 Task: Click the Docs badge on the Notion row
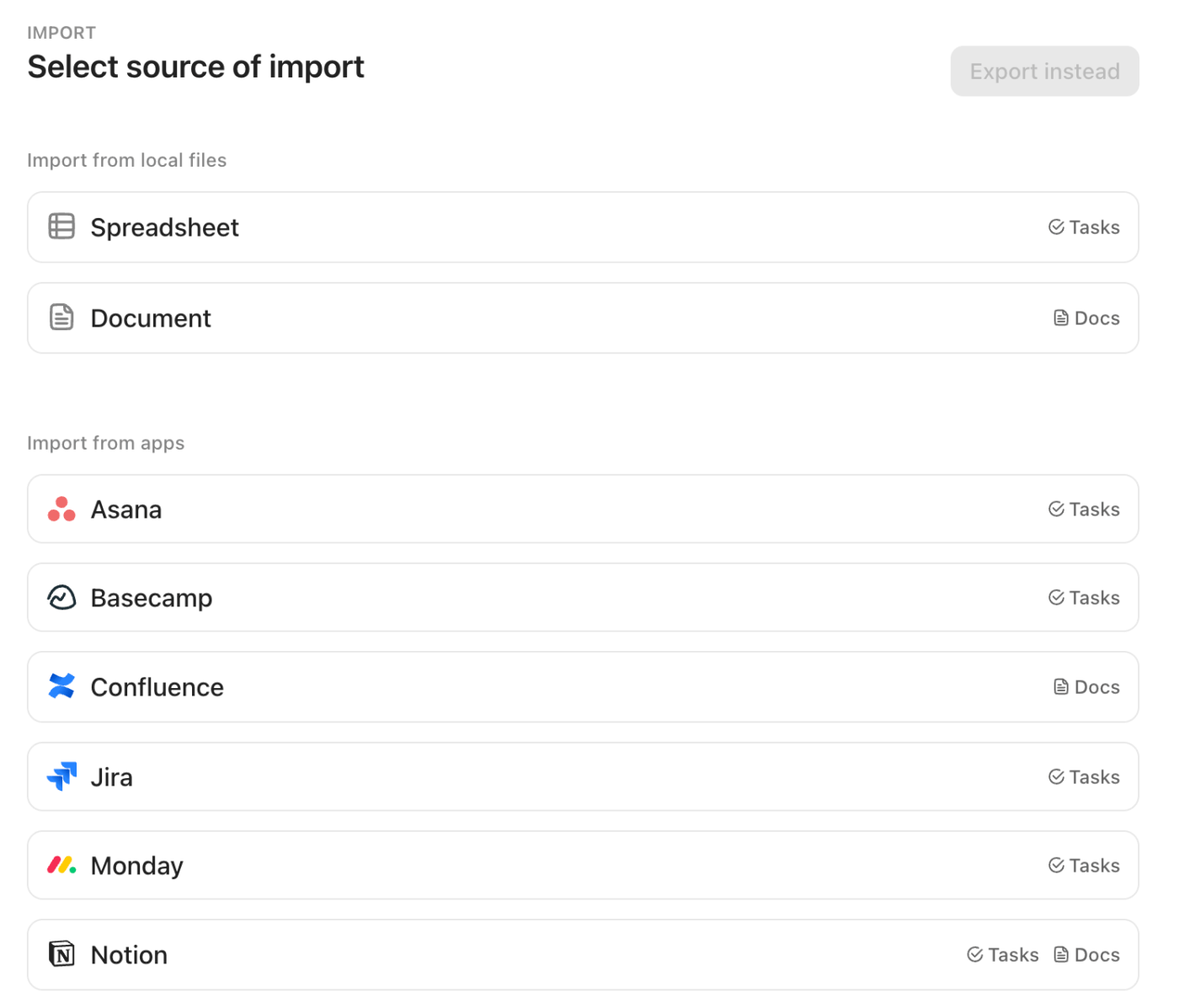click(1086, 954)
